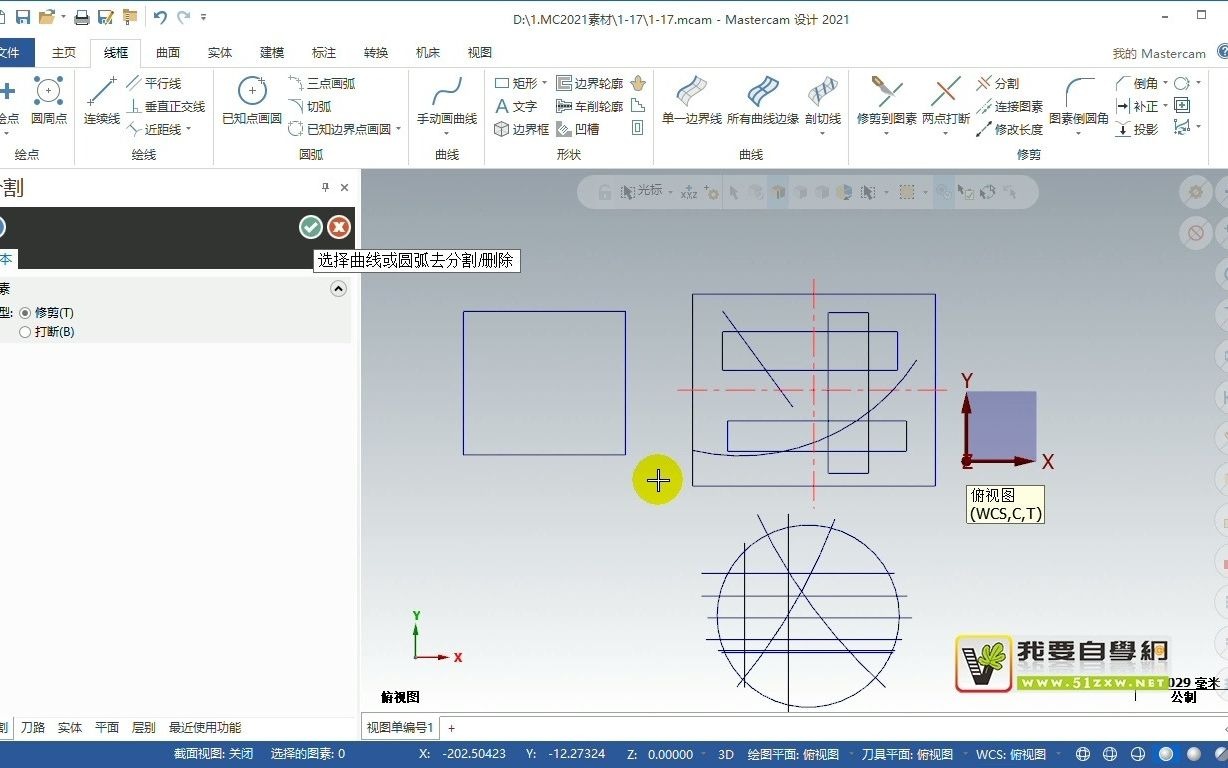The image size is (1228, 768).
Task: Select the 所有曲线边缘 all curve edges tool
Action: pyautogui.click(x=763, y=101)
